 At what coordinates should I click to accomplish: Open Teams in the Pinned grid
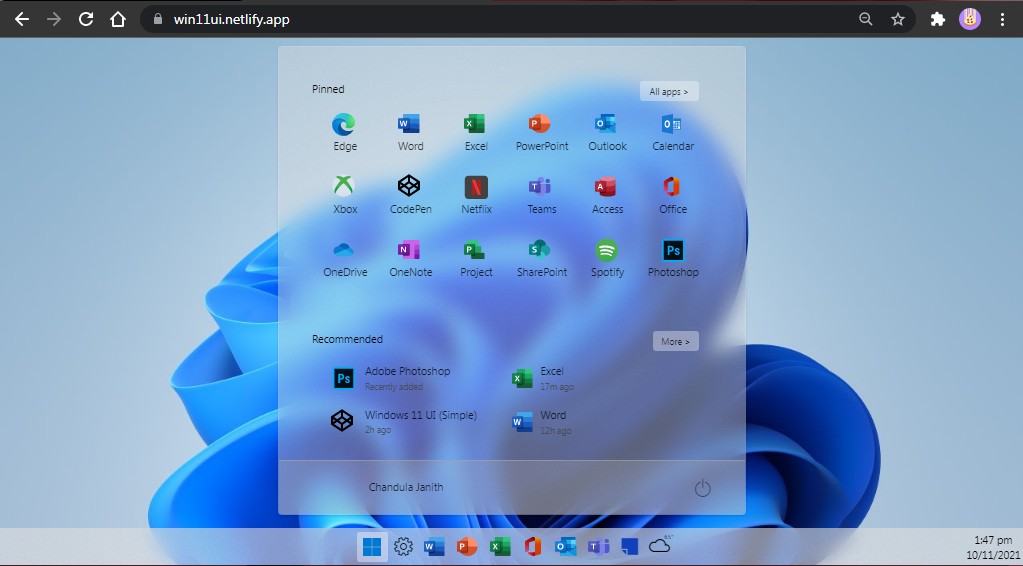(x=542, y=196)
